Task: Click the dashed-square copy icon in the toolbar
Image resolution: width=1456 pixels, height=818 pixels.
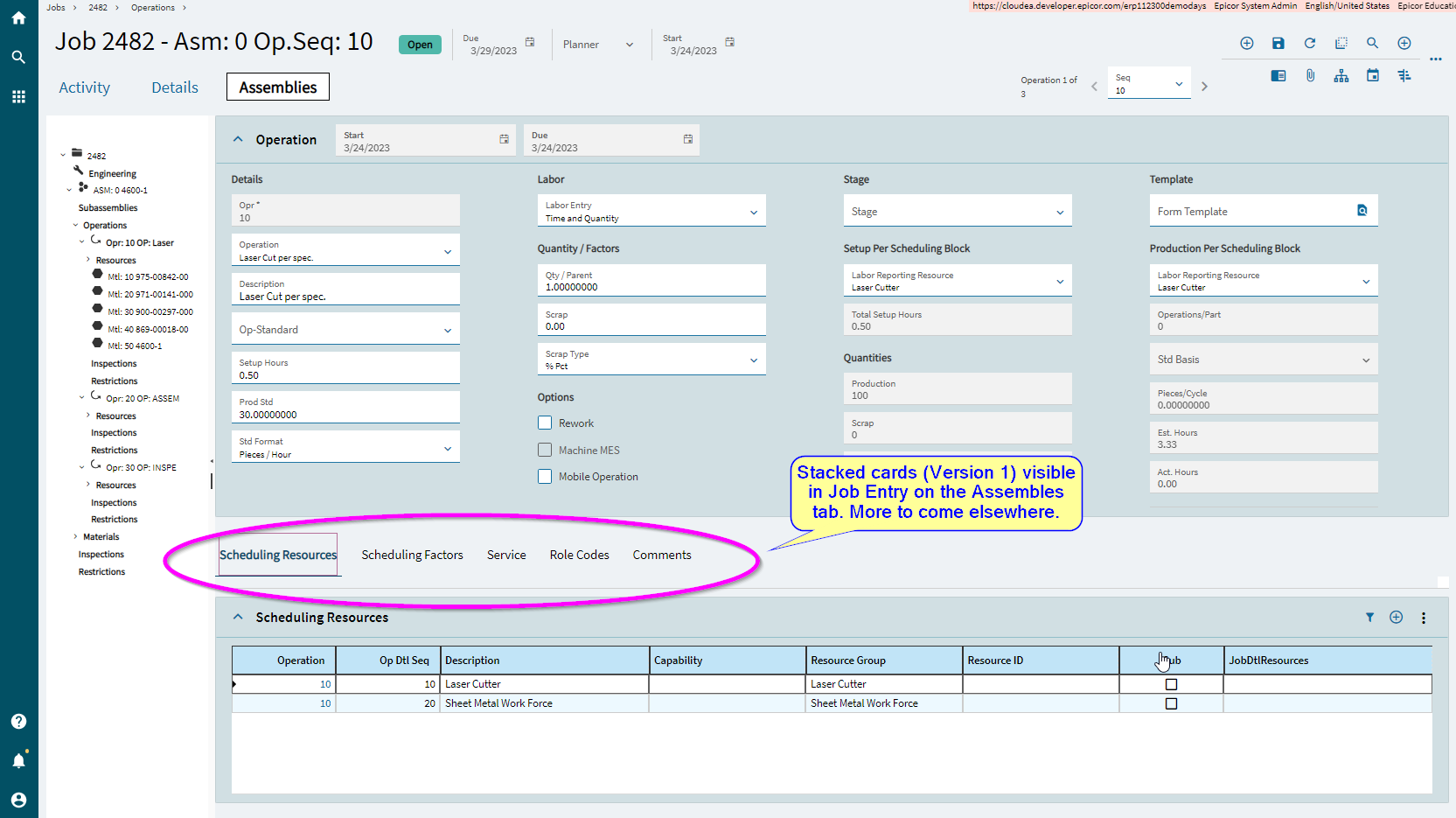Action: 1341,43
